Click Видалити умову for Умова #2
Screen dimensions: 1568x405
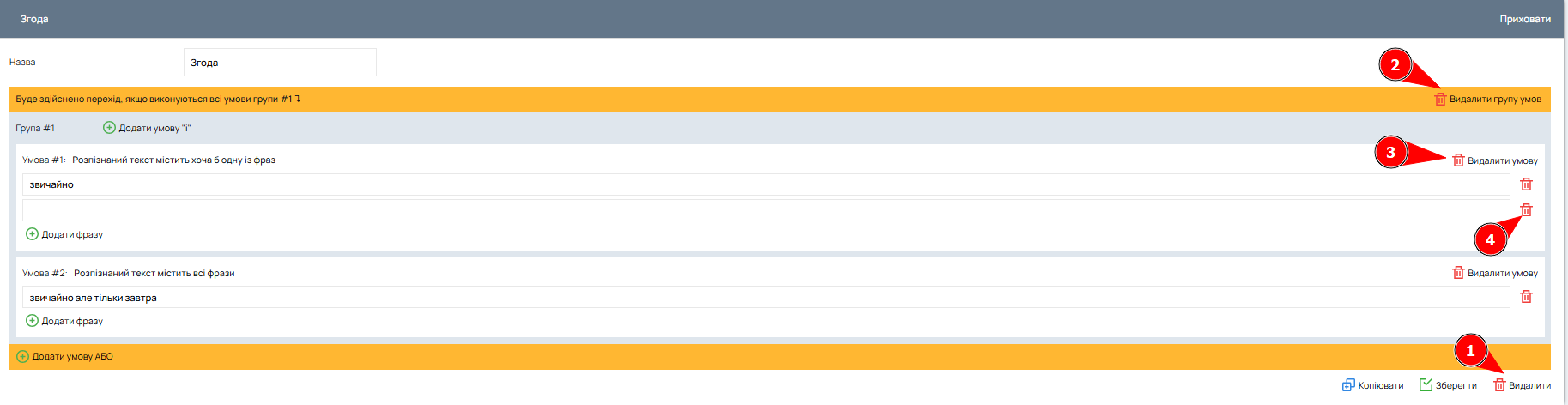[1494, 273]
